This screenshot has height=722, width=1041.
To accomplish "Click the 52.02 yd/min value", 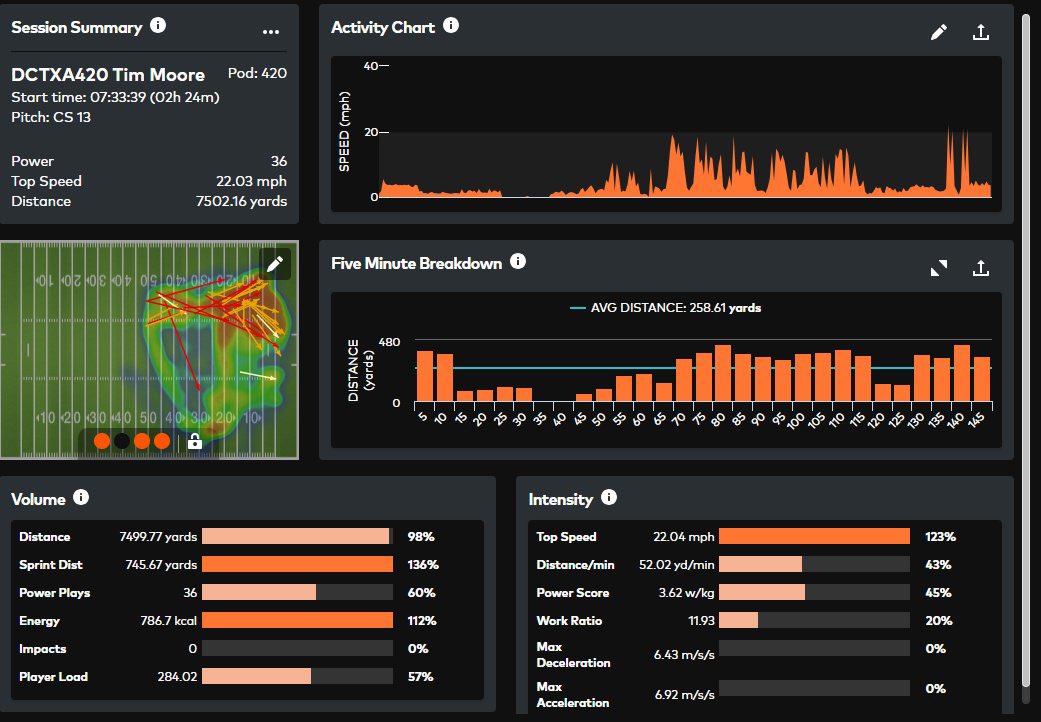I will pyautogui.click(x=677, y=565).
